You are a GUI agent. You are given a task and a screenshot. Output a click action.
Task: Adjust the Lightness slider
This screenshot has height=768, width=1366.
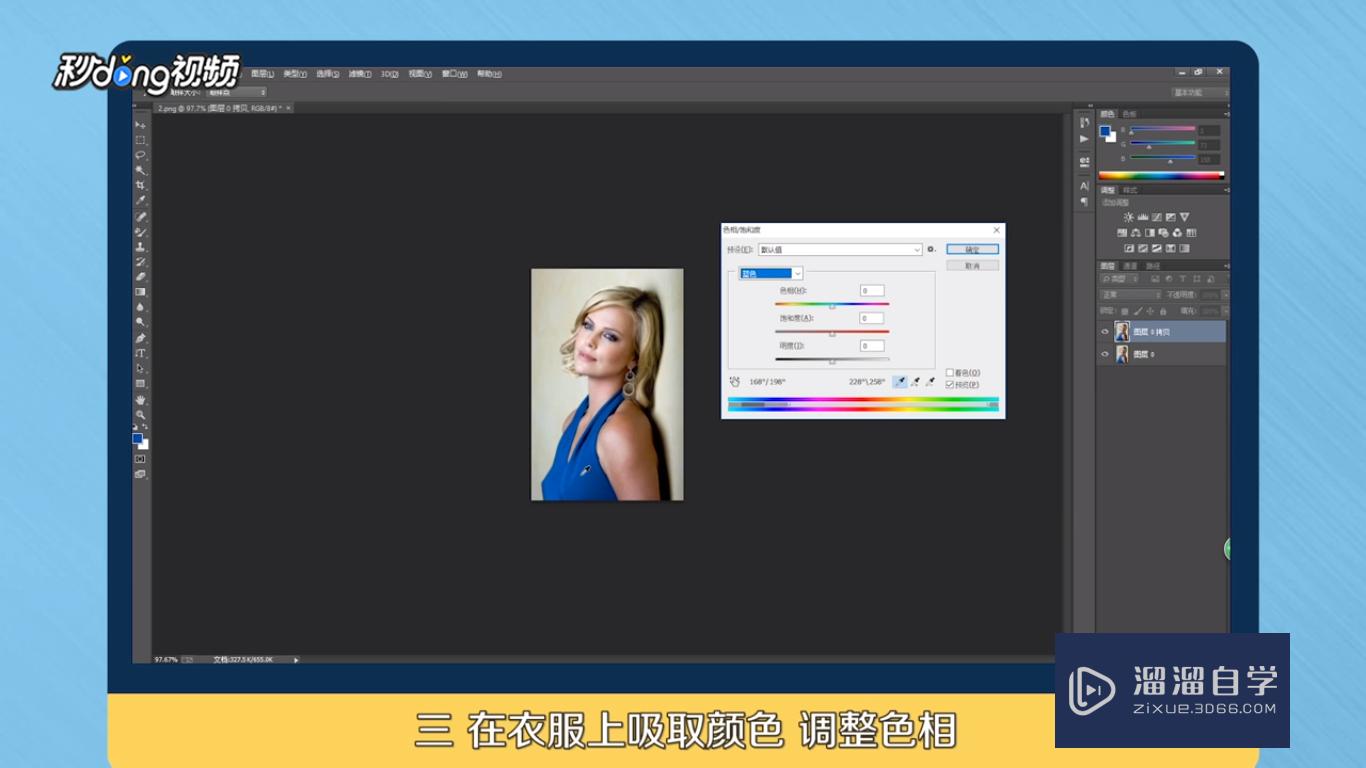[832, 360]
